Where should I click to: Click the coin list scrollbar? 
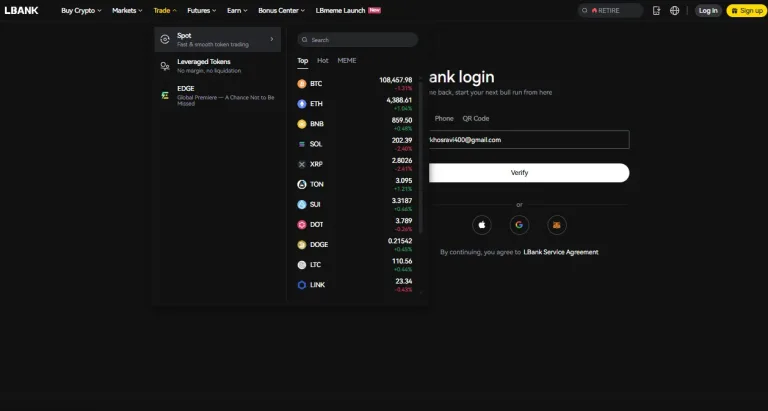pos(420,157)
